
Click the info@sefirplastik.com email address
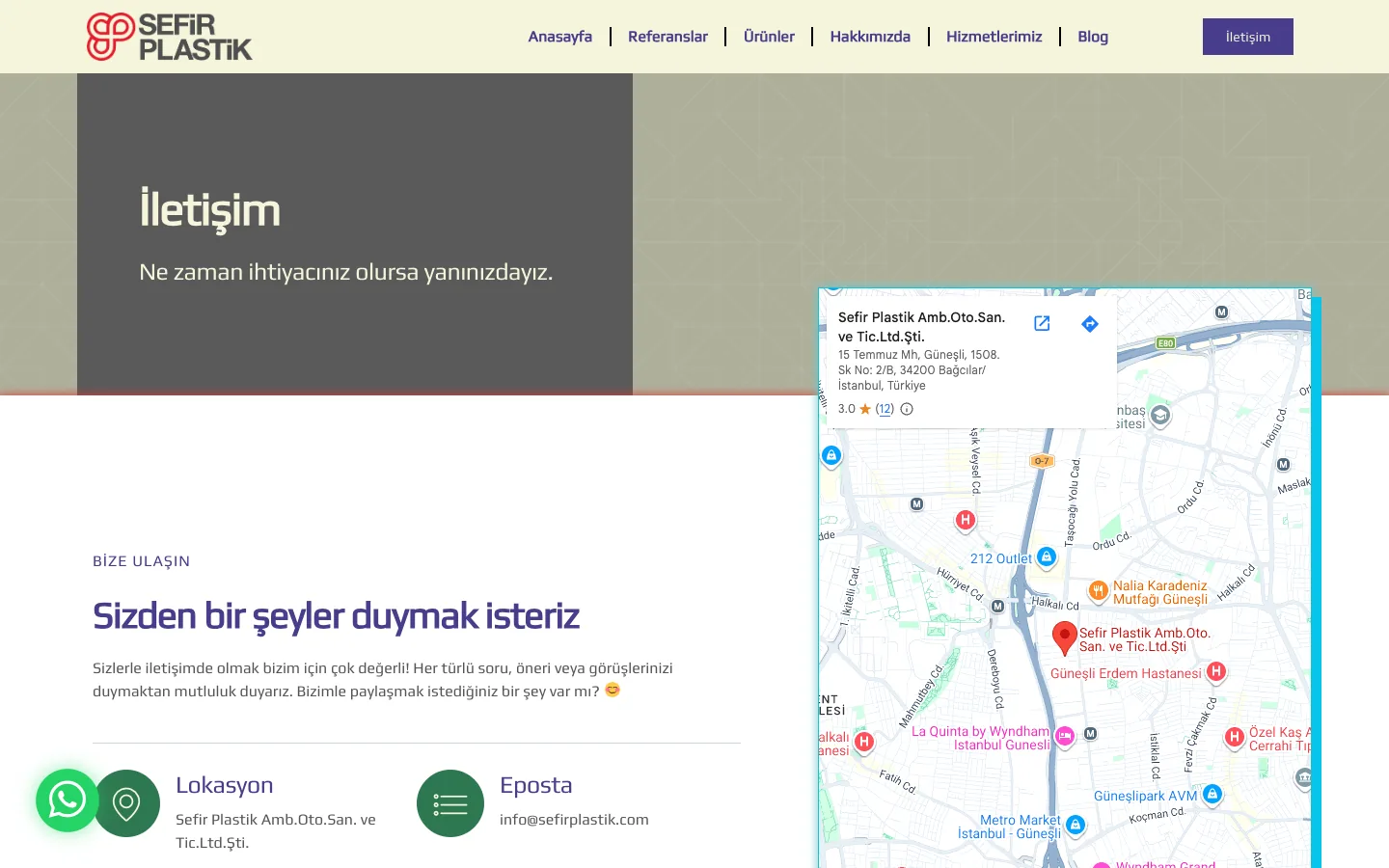[574, 820]
